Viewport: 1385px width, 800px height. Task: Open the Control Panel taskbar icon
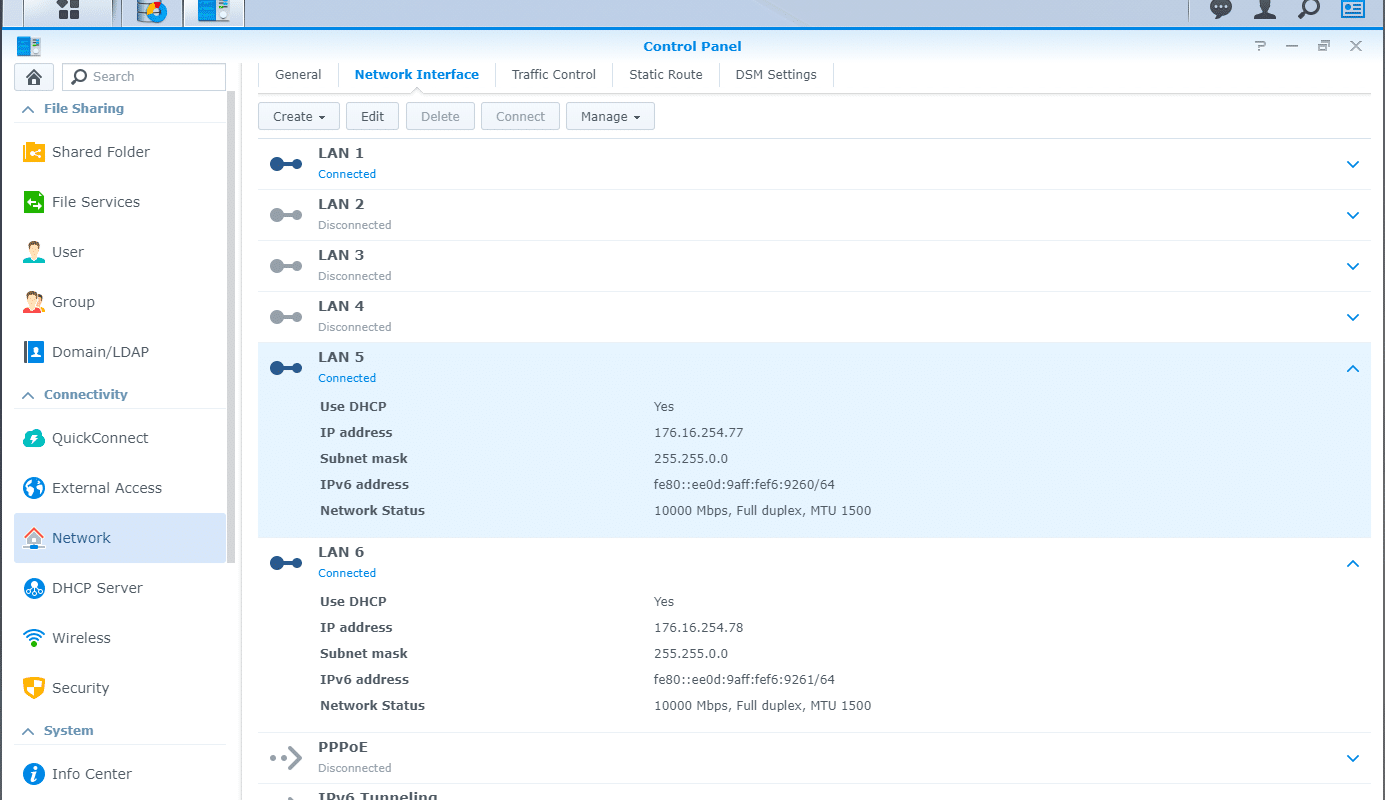pyautogui.click(x=213, y=11)
